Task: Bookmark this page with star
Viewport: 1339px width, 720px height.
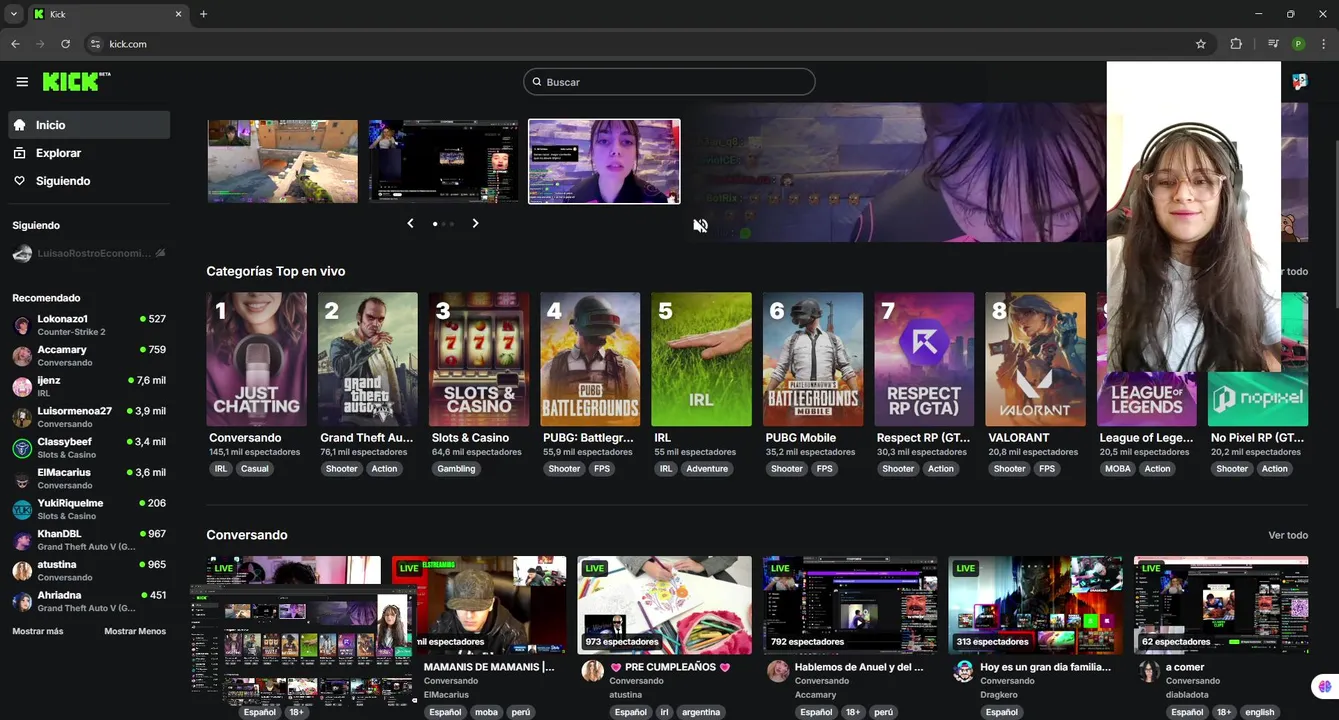Action: (1201, 44)
